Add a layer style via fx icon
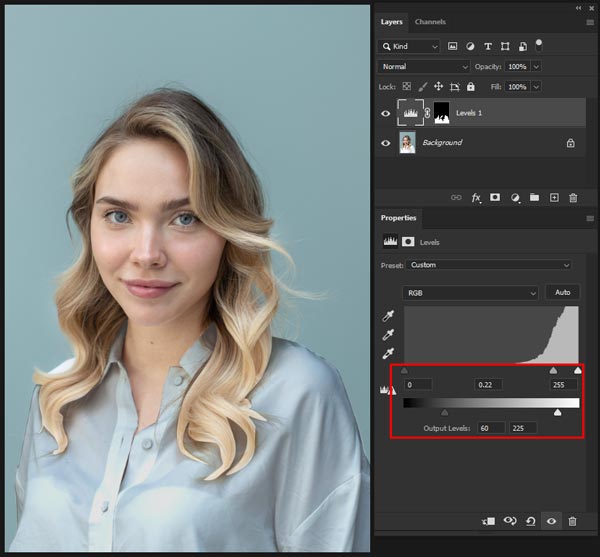 476,198
